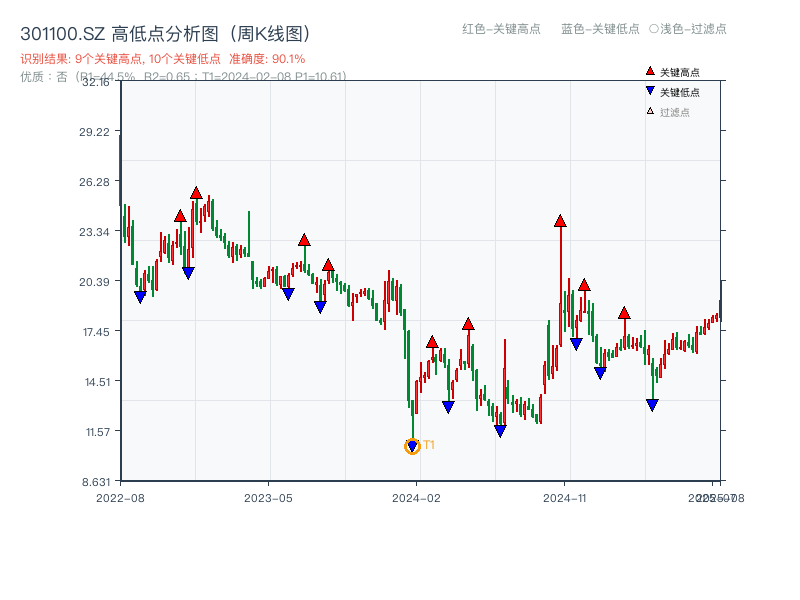Select the highest red triangle marker near 25.5

tap(196, 193)
